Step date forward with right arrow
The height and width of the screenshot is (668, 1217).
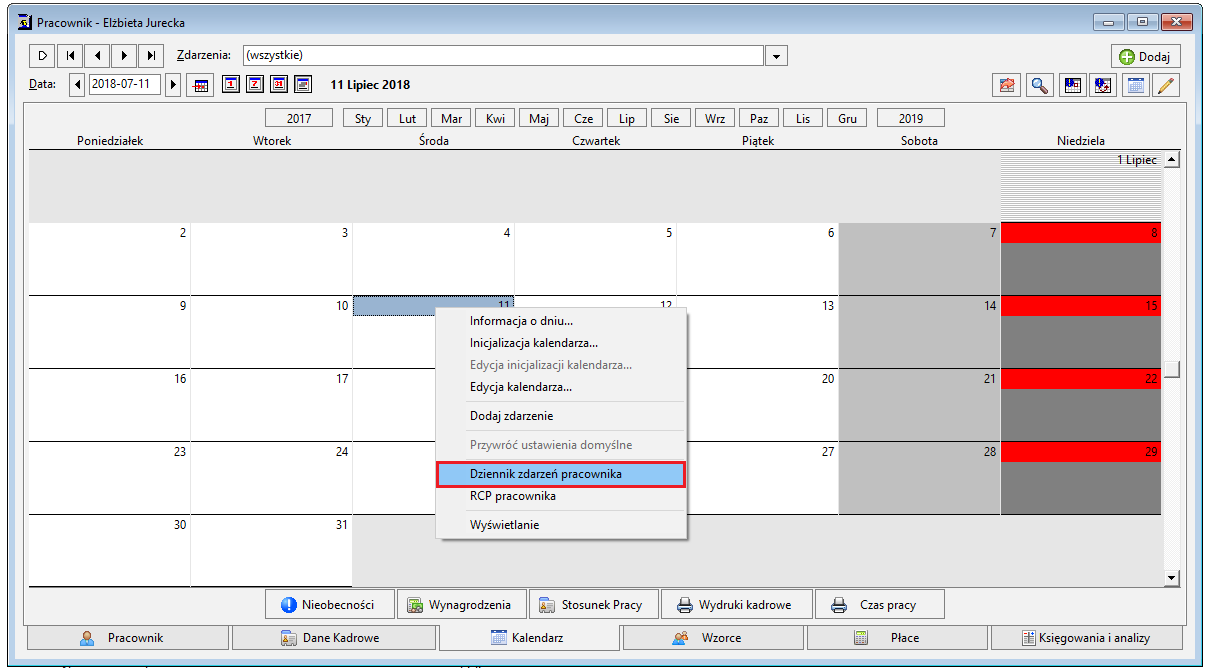(173, 84)
